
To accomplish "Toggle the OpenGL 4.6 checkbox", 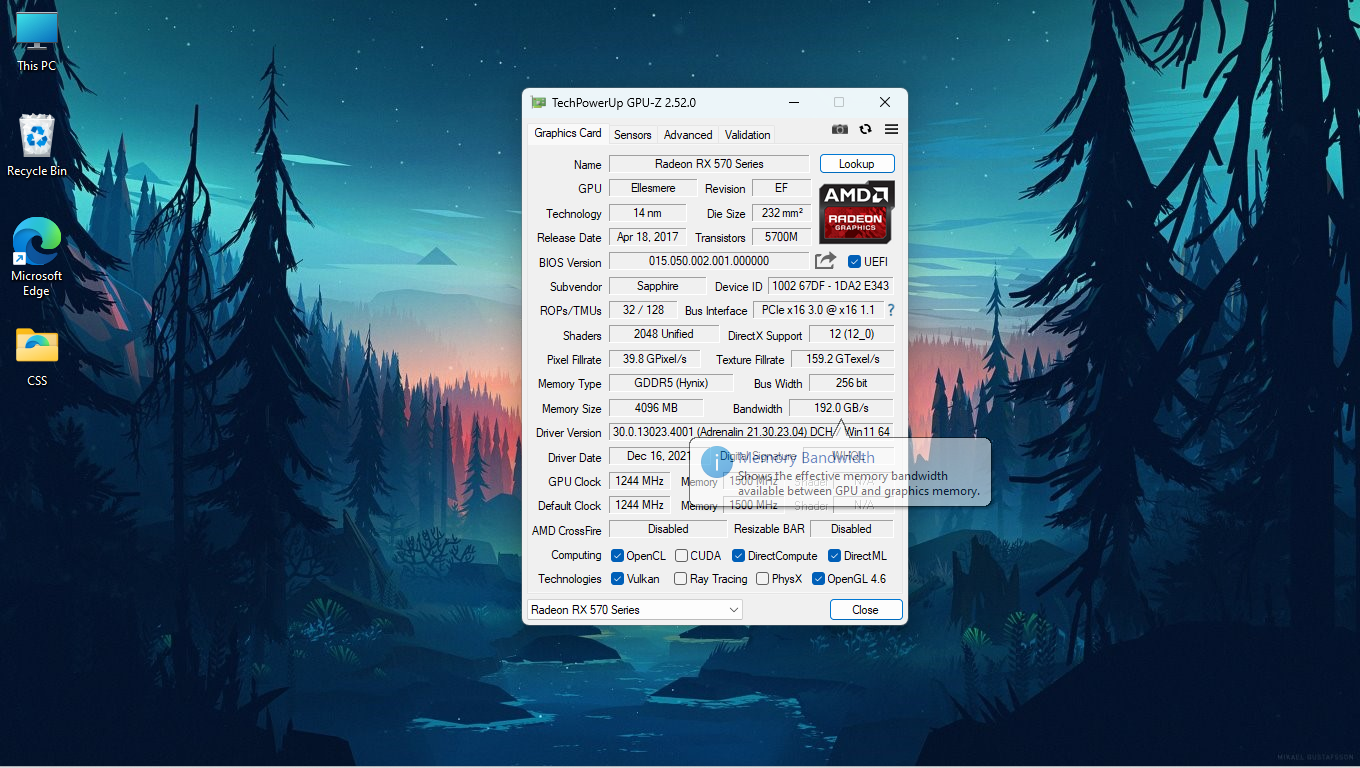I will pos(818,579).
